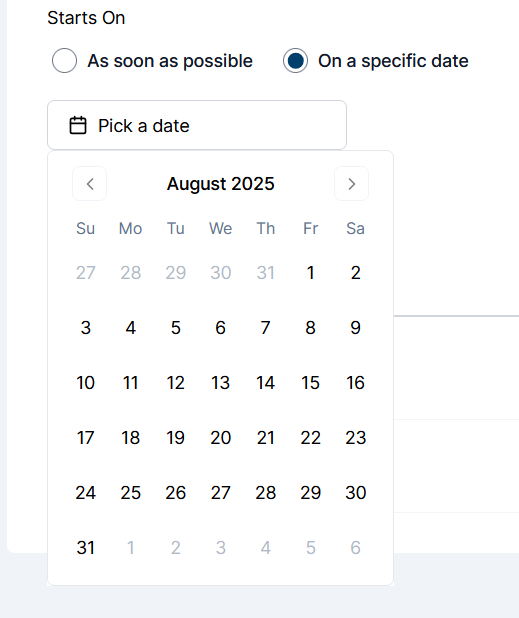Pick greyed-out July 27 date
The image size is (519, 618).
point(86,273)
